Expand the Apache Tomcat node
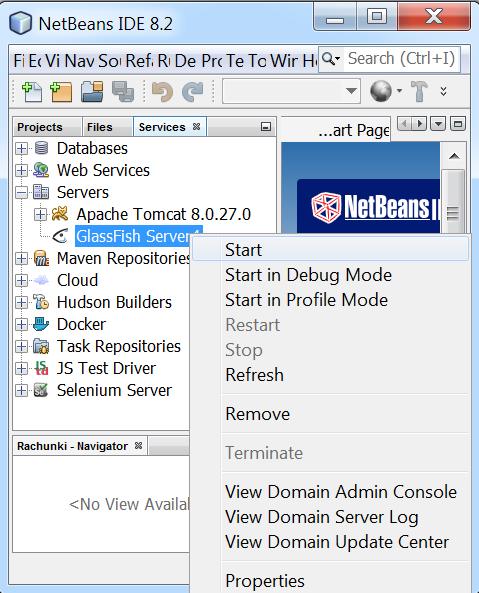 (40, 214)
